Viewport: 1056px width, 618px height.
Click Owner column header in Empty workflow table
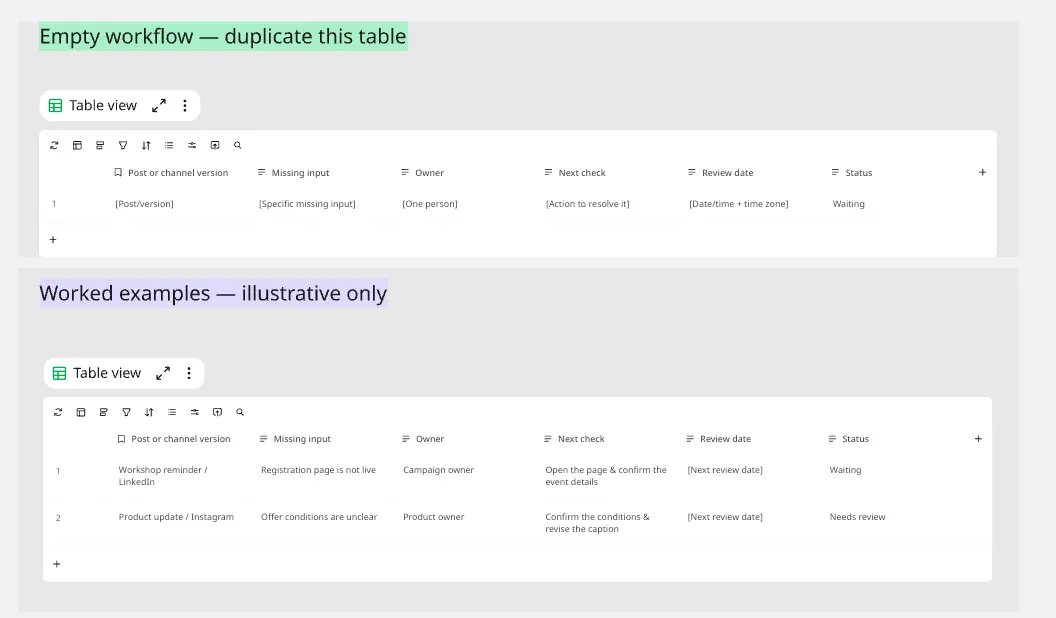tap(422, 173)
